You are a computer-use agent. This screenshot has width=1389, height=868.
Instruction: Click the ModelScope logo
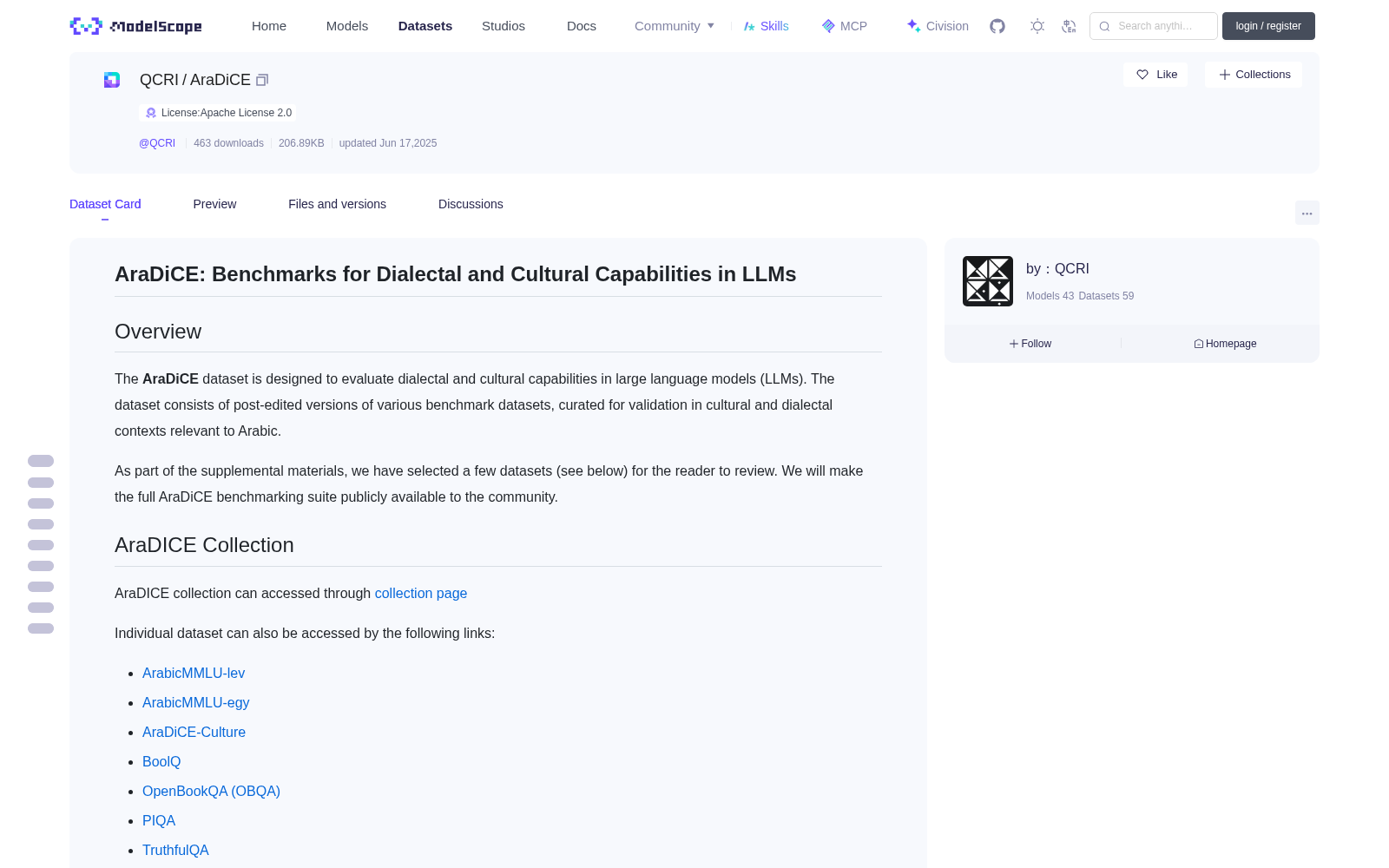click(136, 26)
